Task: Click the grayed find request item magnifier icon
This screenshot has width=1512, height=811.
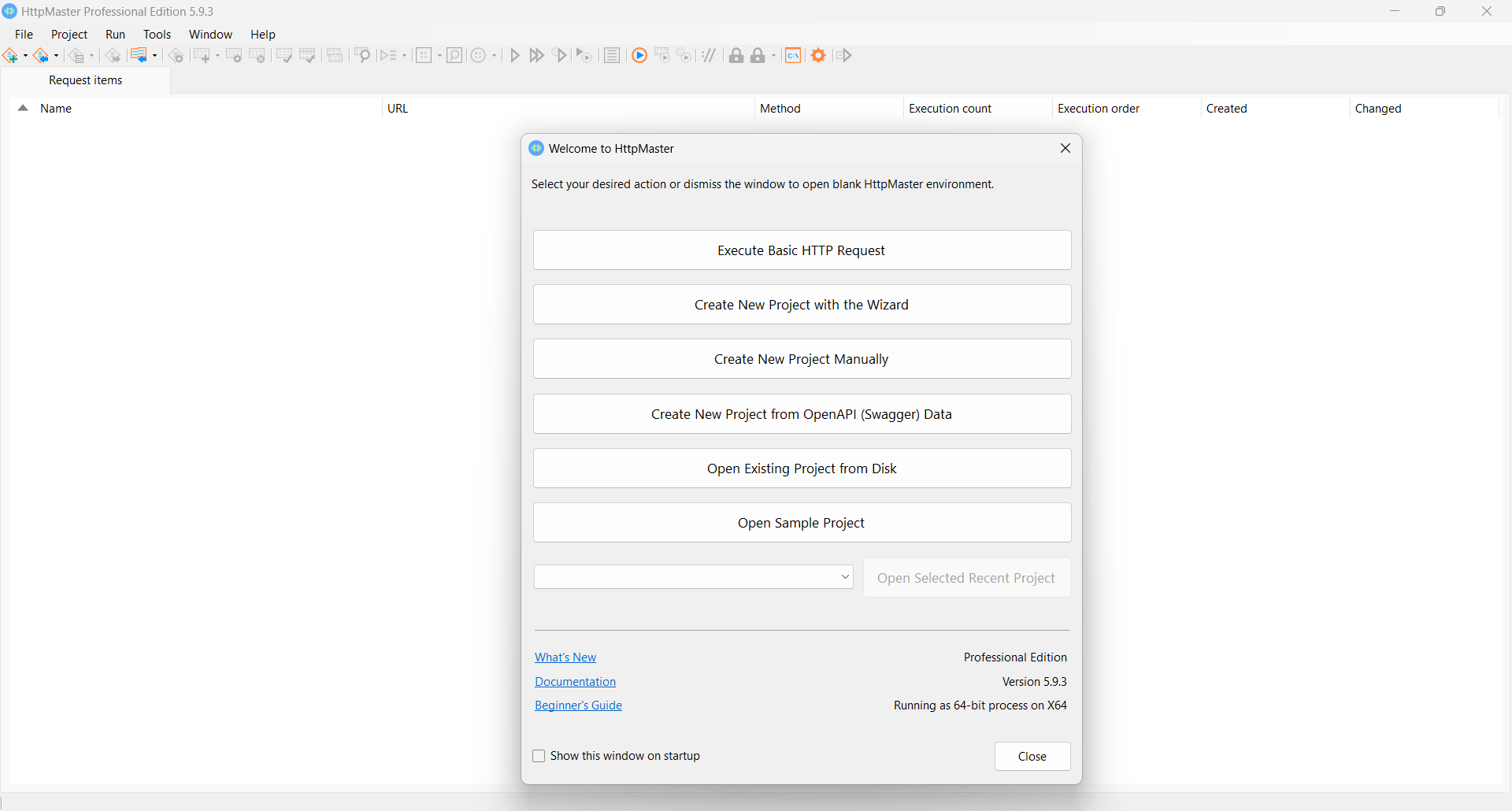Action: [x=362, y=55]
